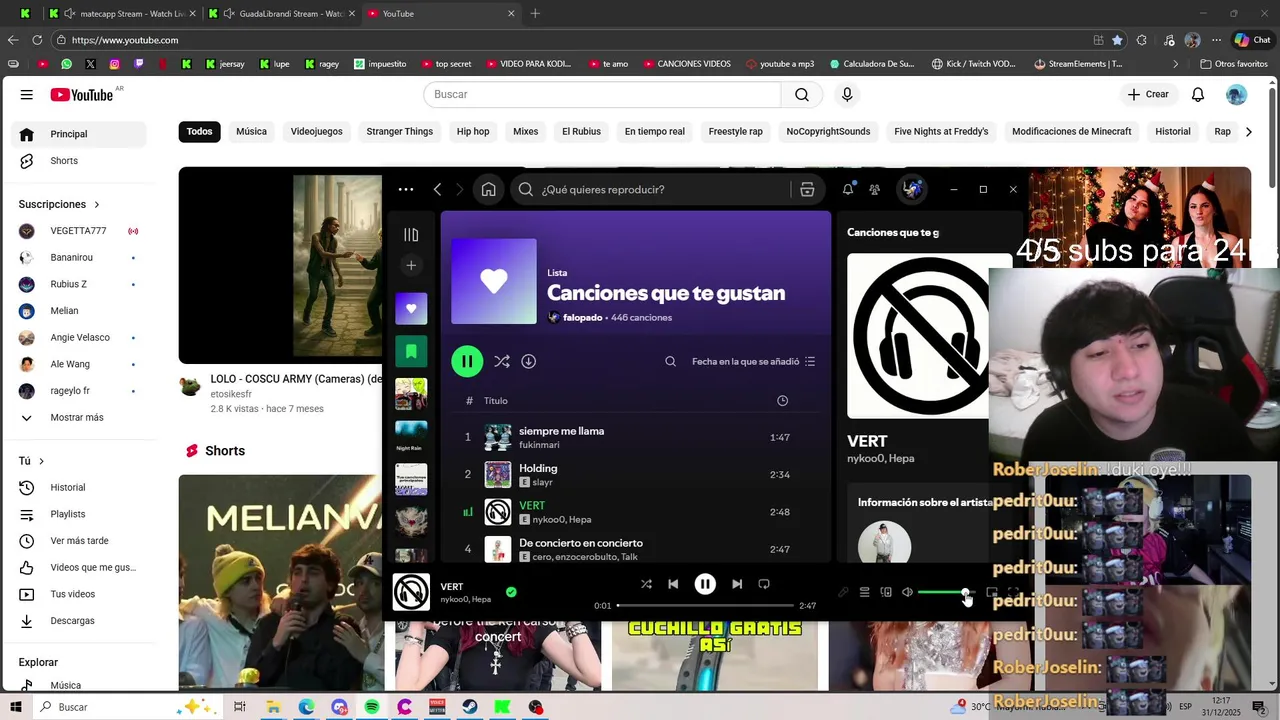The width and height of the screenshot is (1280, 720).
Task: Click the Spotify search magnifier icon
Action: (526, 189)
